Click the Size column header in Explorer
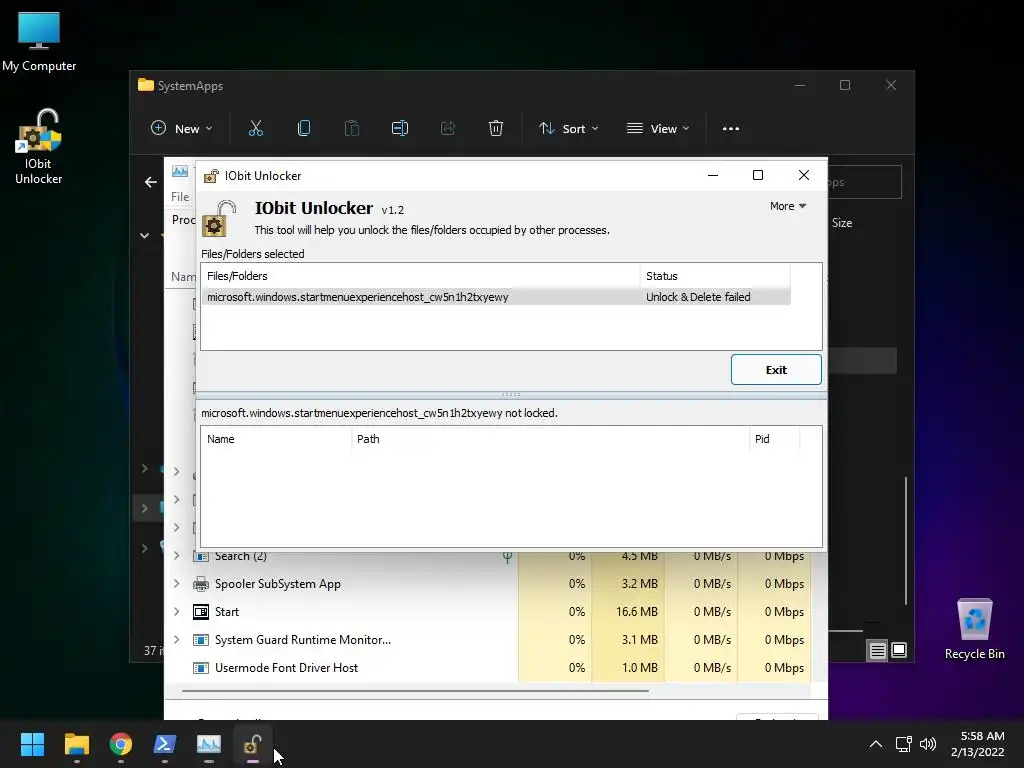This screenshot has width=1024, height=768. point(842,223)
